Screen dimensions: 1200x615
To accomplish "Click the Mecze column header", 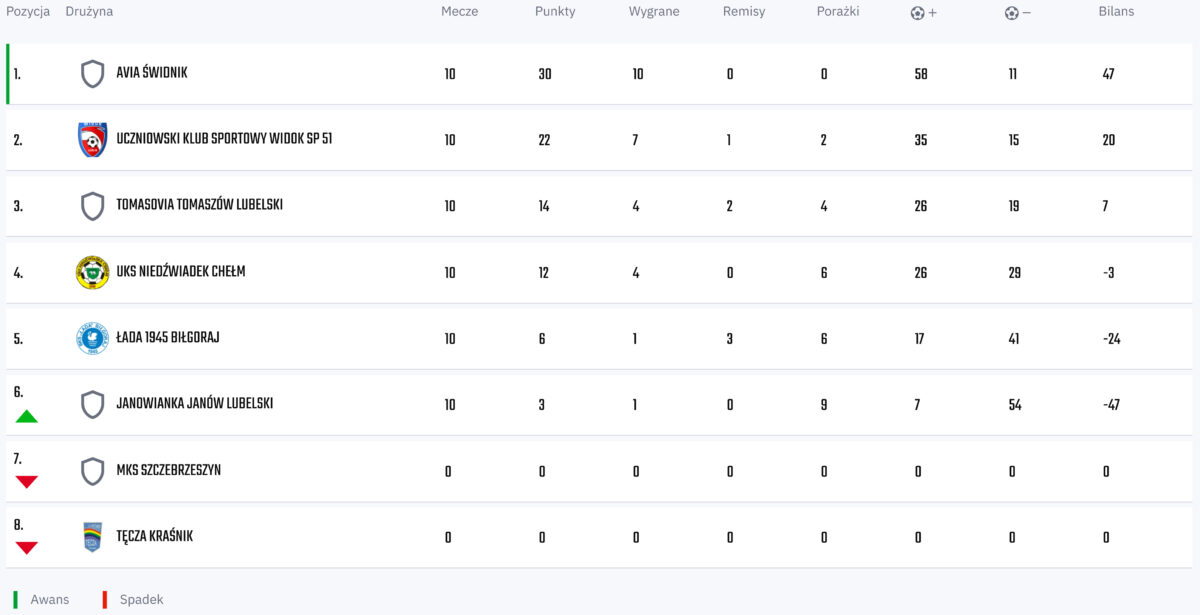I will tap(460, 12).
